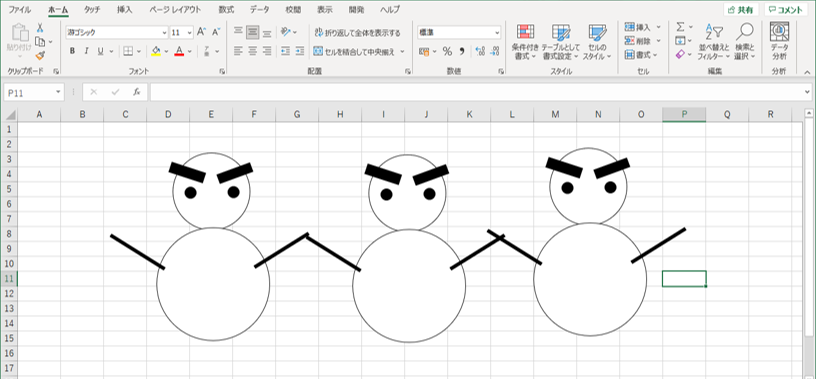The height and width of the screenshot is (379, 816).
Task: Click the コメント (Comments) button
Action: click(786, 10)
